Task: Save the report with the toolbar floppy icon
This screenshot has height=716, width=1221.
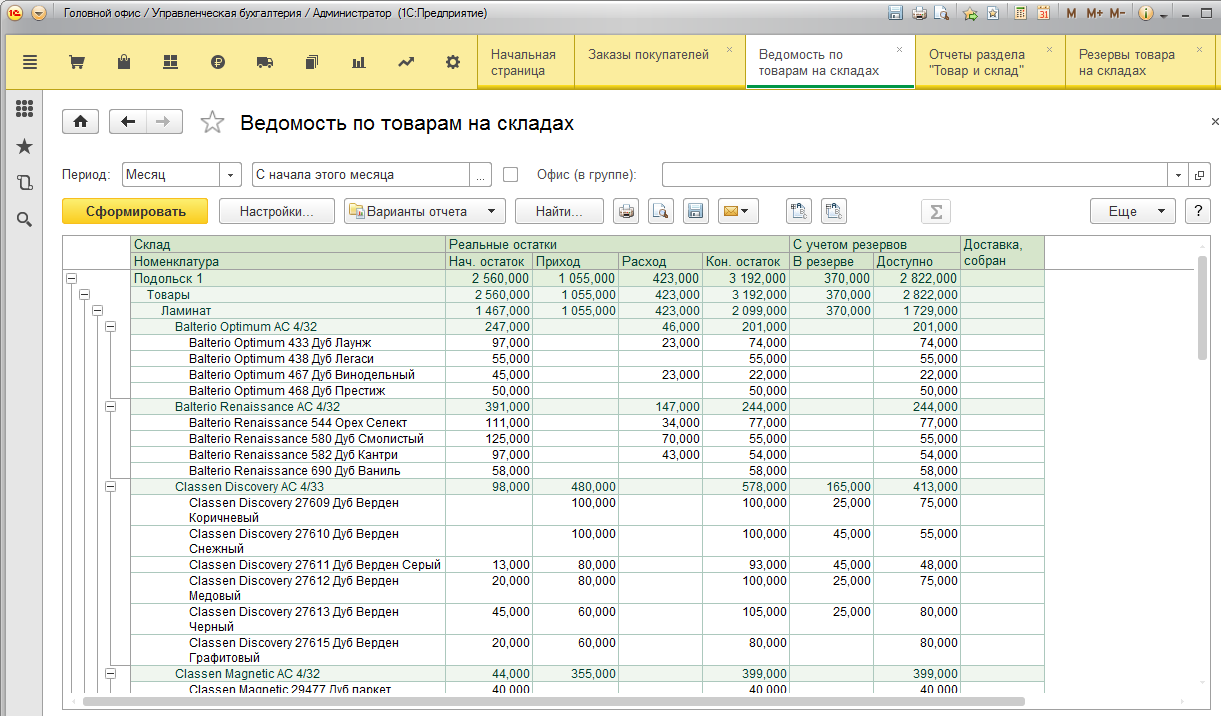Action: [x=695, y=211]
